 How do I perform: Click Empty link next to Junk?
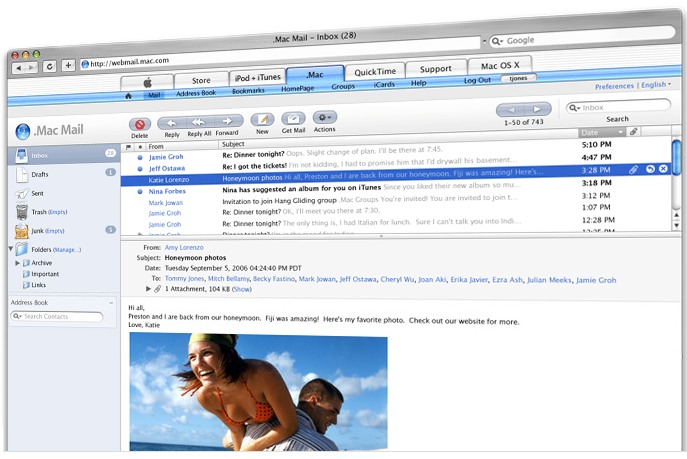click(x=55, y=231)
